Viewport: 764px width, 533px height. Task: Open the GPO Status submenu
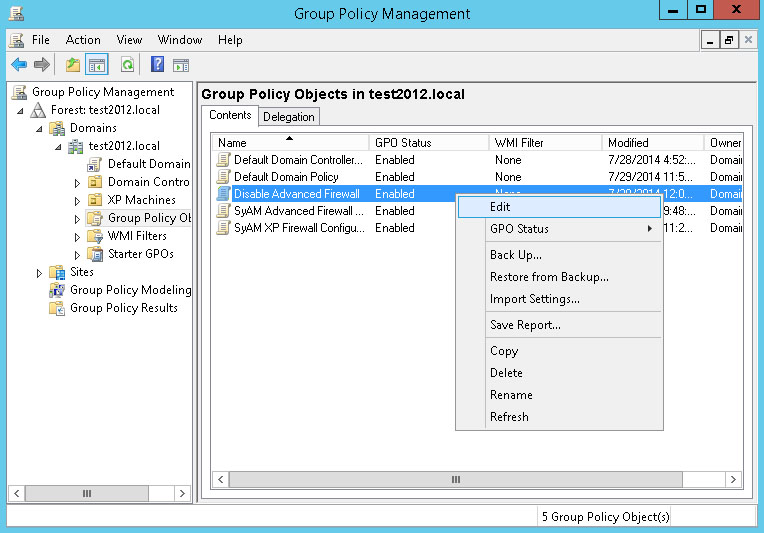(519, 229)
